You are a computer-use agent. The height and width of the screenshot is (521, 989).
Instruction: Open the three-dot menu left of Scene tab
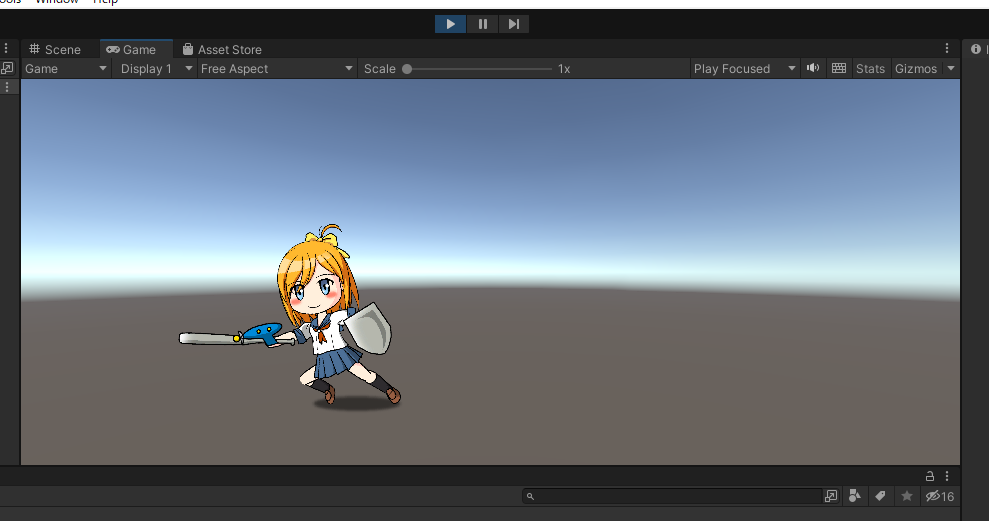pyautogui.click(x=6, y=49)
